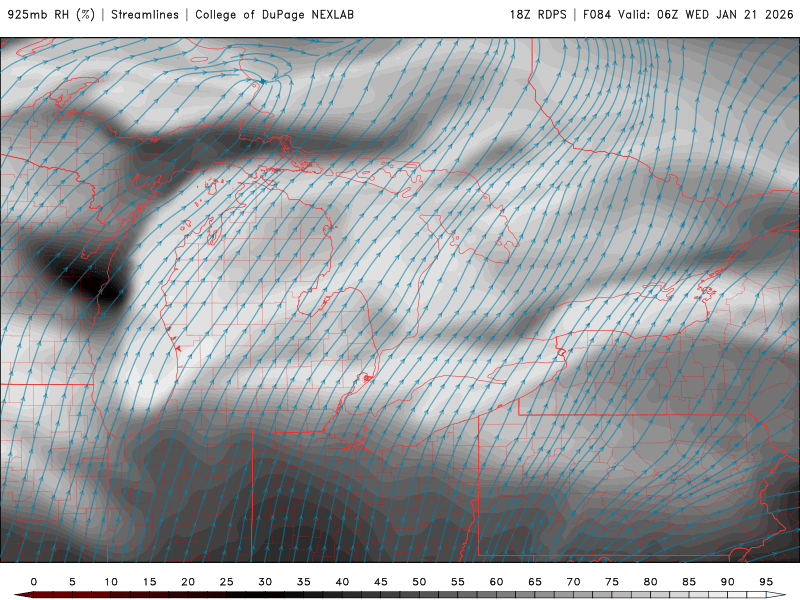Select the '50' percent scale label
This screenshot has height=600, width=800.
[419, 582]
